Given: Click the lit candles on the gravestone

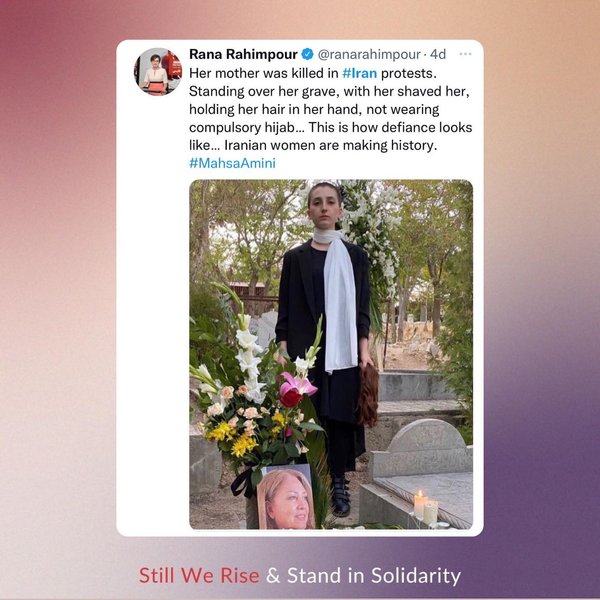Looking at the screenshot, I should click(x=426, y=506).
